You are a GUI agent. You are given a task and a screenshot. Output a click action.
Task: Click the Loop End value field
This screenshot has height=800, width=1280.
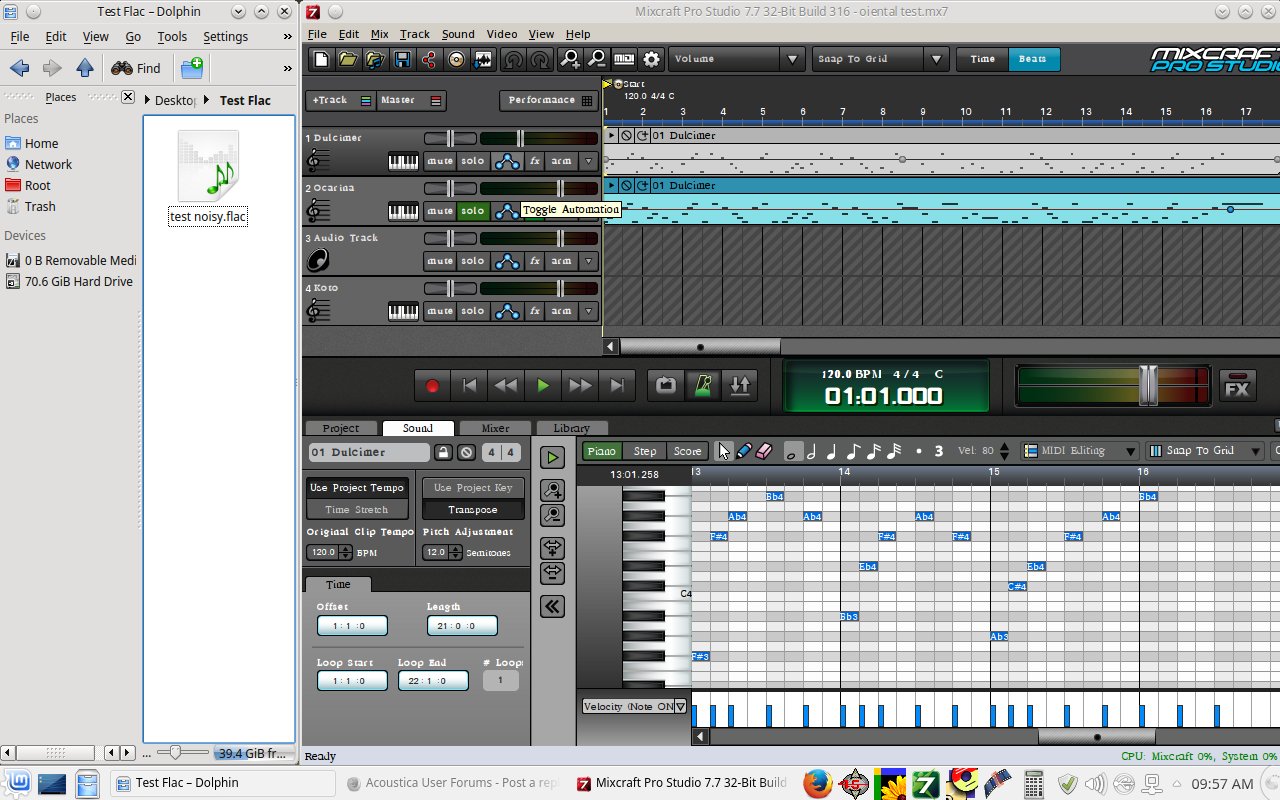(x=433, y=681)
